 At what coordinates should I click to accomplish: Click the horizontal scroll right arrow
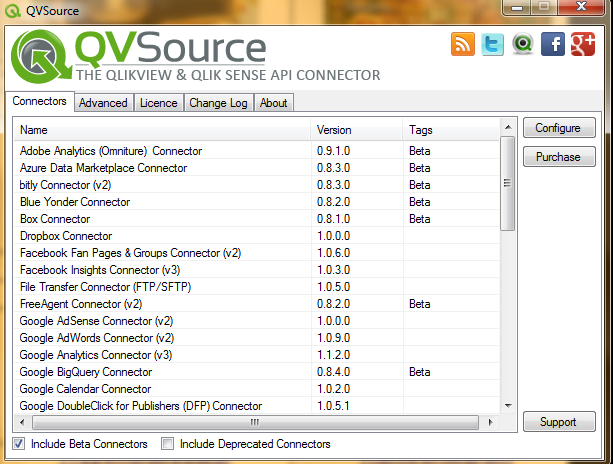click(x=491, y=422)
